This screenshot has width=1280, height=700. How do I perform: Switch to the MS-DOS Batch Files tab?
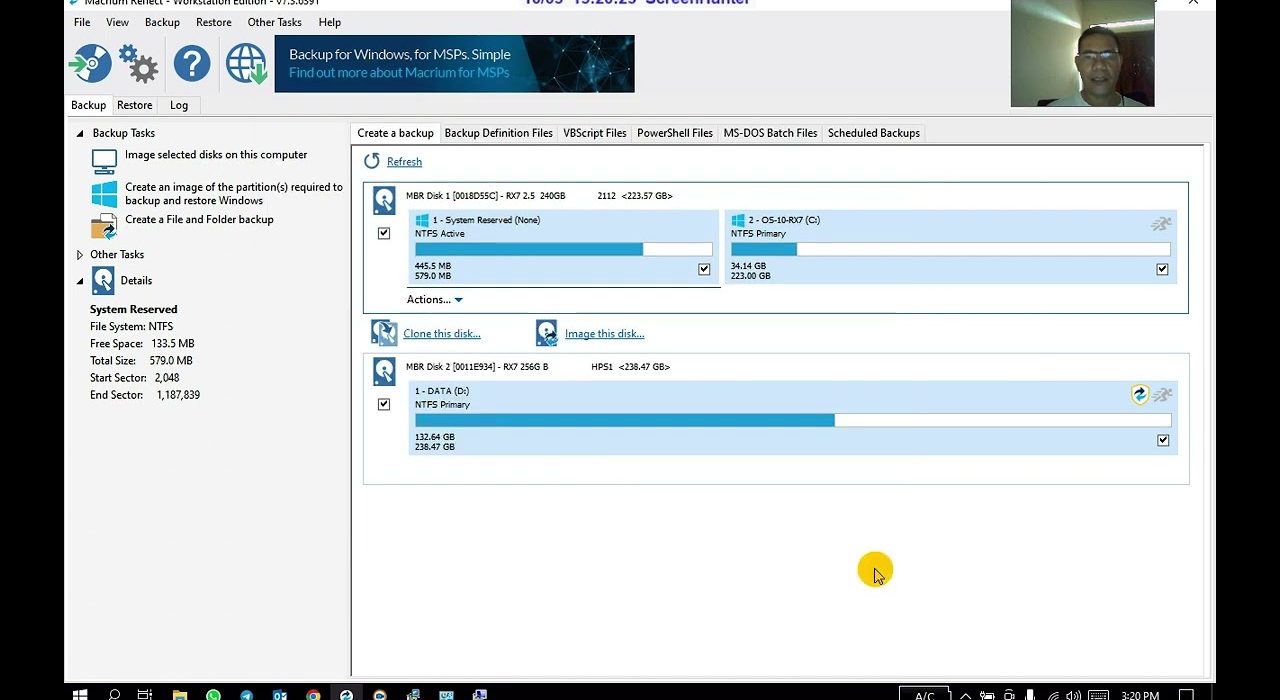pos(770,133)
